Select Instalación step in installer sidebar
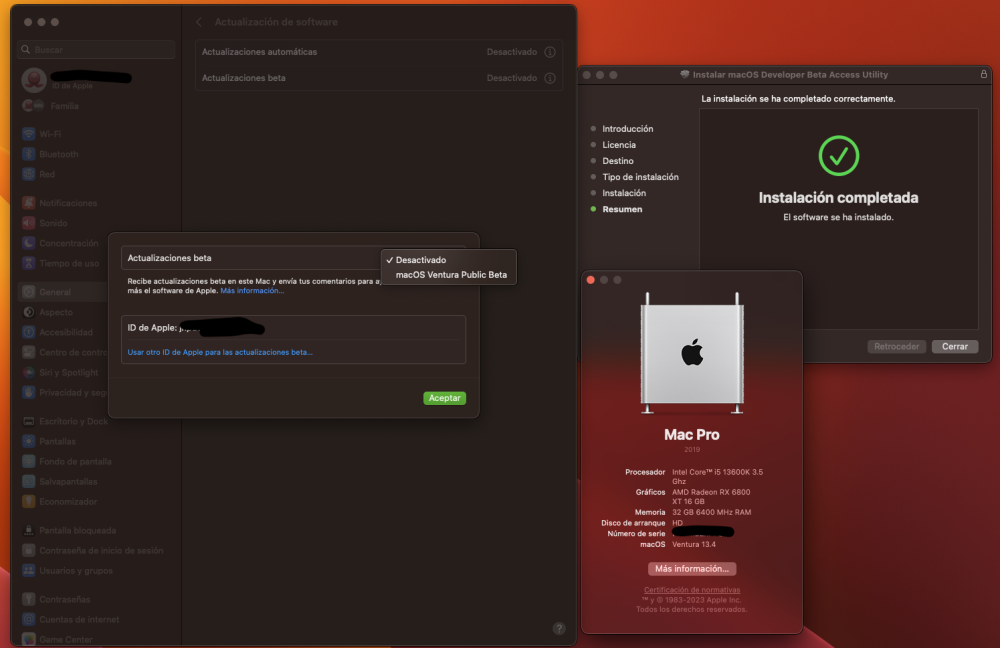The width and height of the screenshot is (1000, 648). (624, 193)
